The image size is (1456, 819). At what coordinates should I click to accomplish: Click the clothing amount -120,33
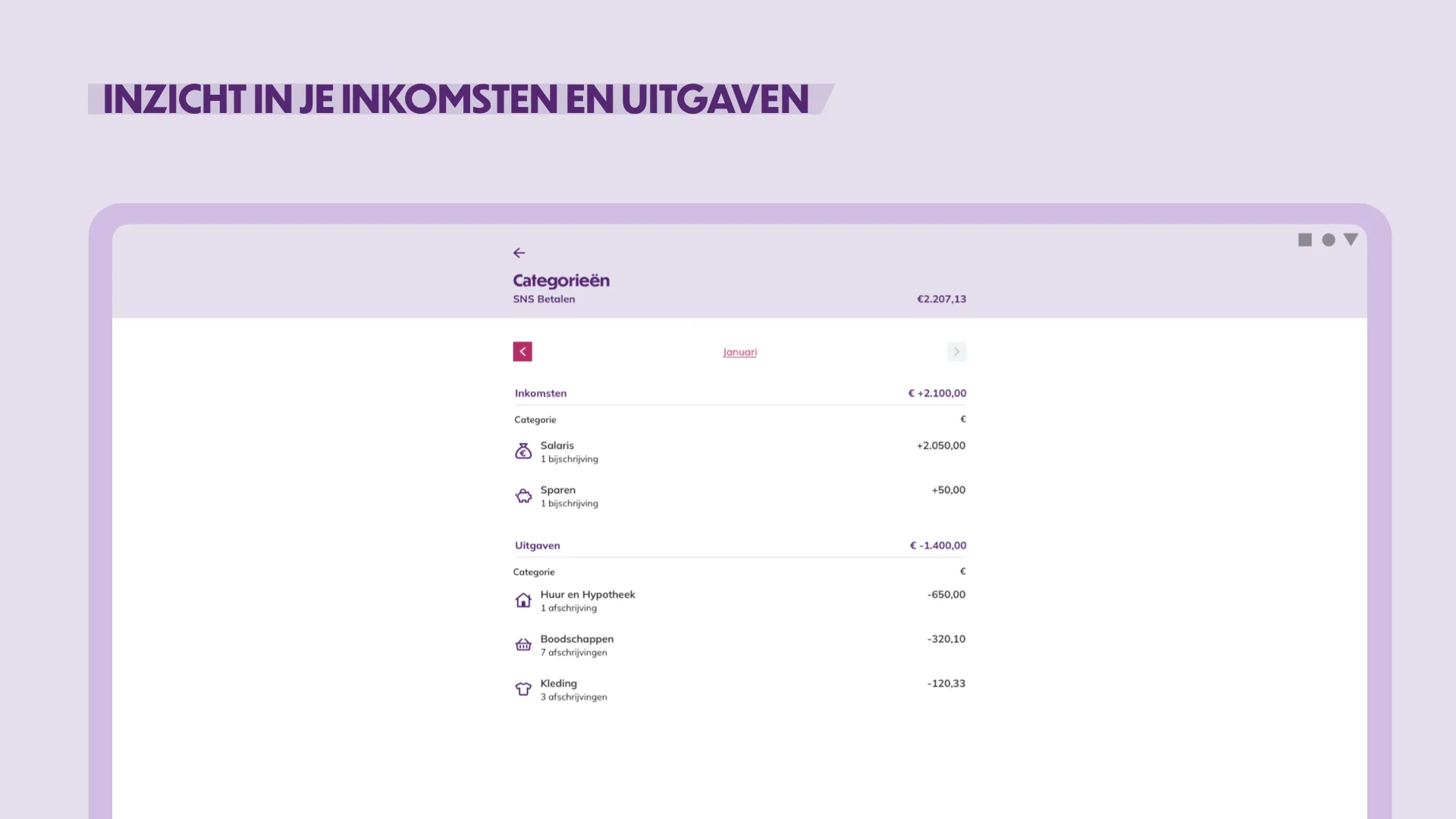pos(946,683)
